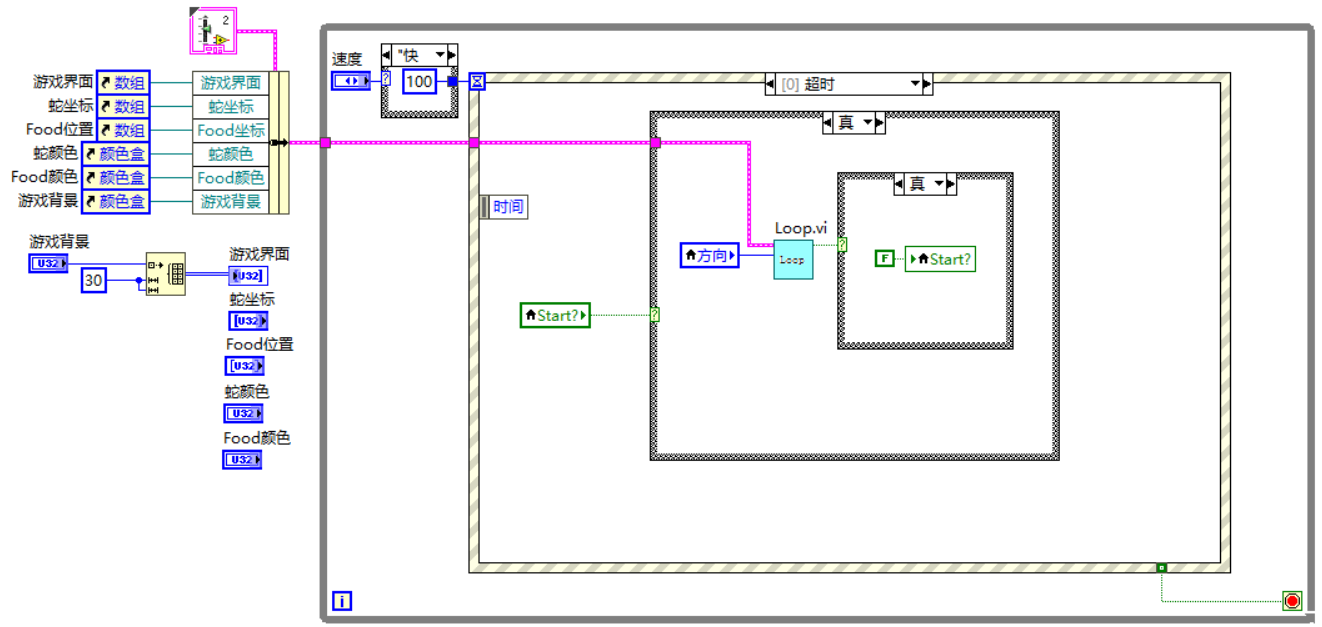
Task: Open outer 真 case selector dropdown
Action: pos(867,123)
